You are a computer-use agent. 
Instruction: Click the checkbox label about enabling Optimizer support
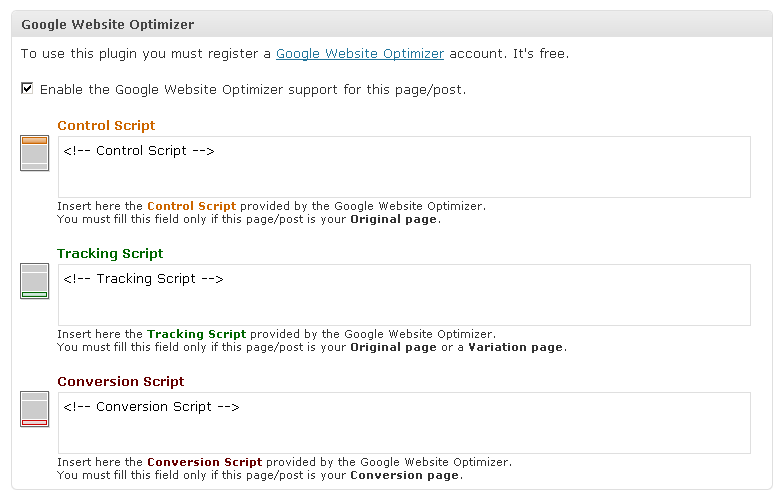[253, 90]
